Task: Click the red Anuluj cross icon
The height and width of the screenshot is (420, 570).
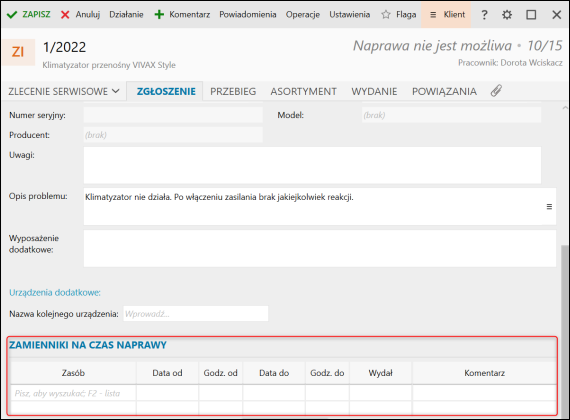Action: click(x=65, y=15)
